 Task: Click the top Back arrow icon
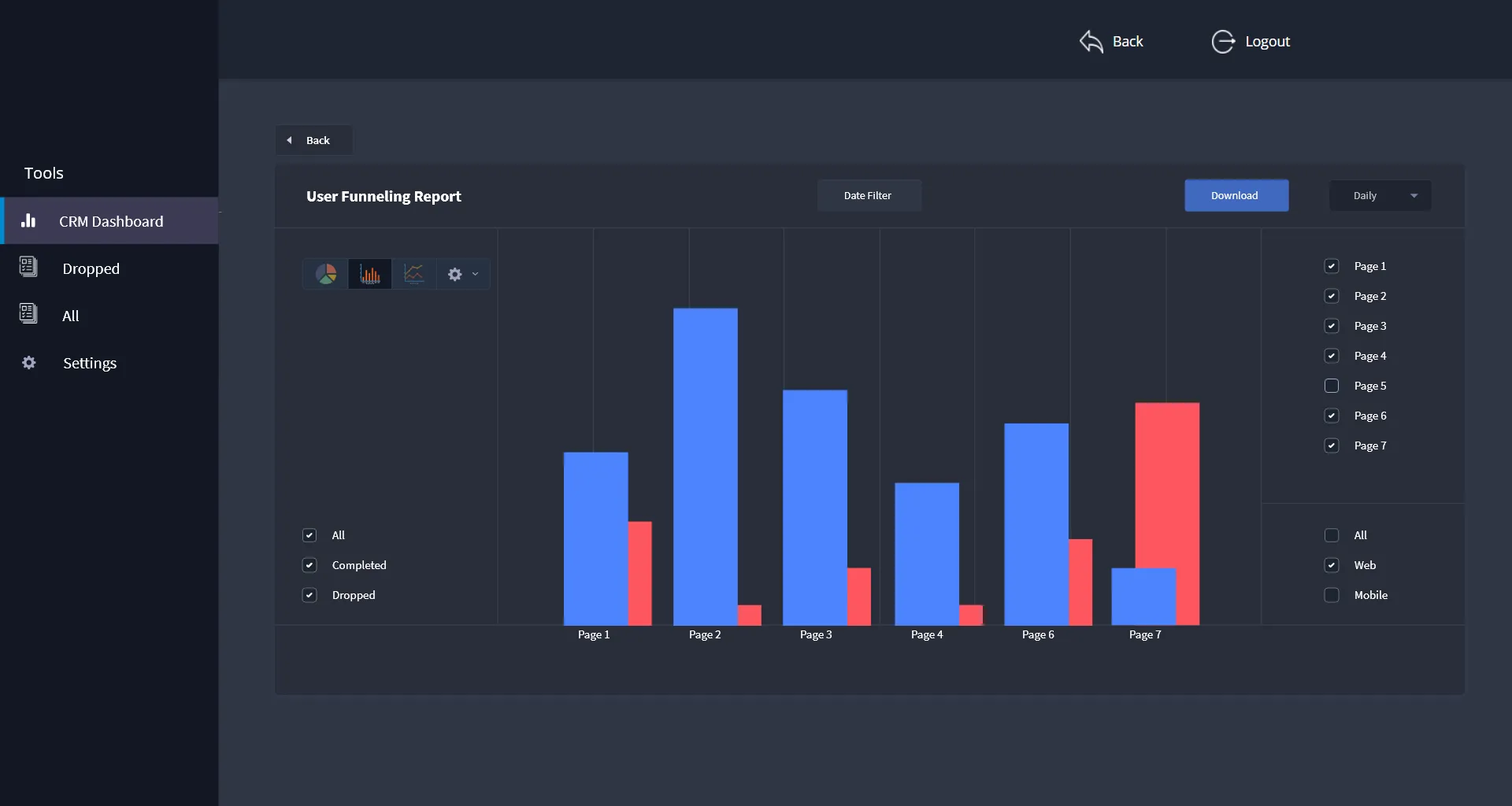click(1091, 42)
